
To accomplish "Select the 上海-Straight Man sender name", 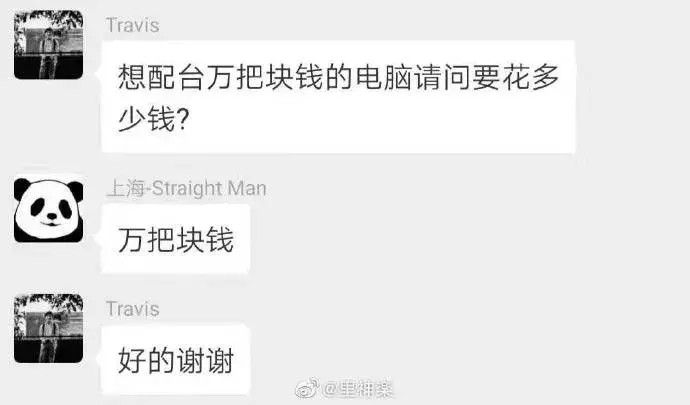I will tap(187, 188).
